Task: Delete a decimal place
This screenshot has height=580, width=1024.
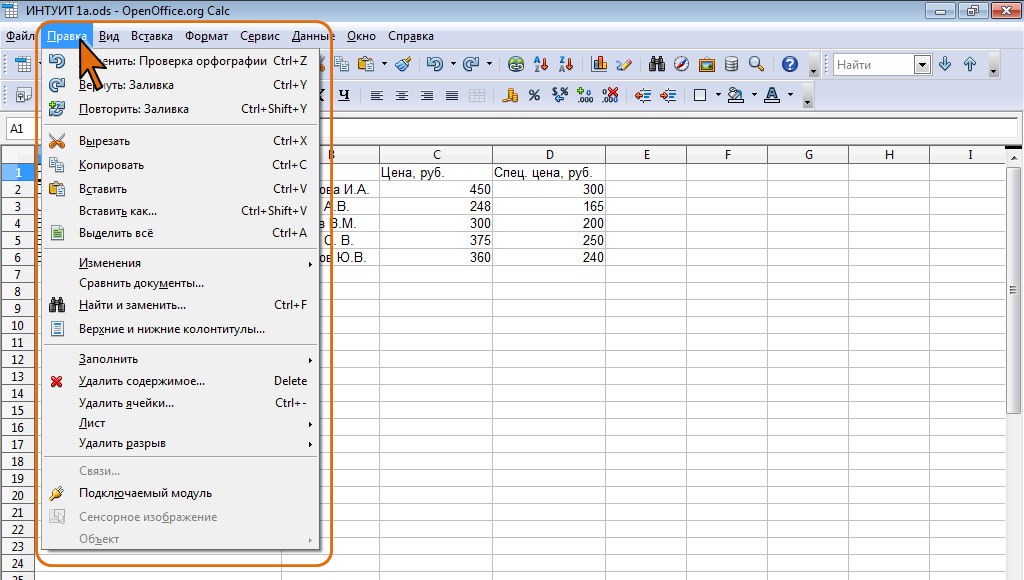Action: pos(610,95)
